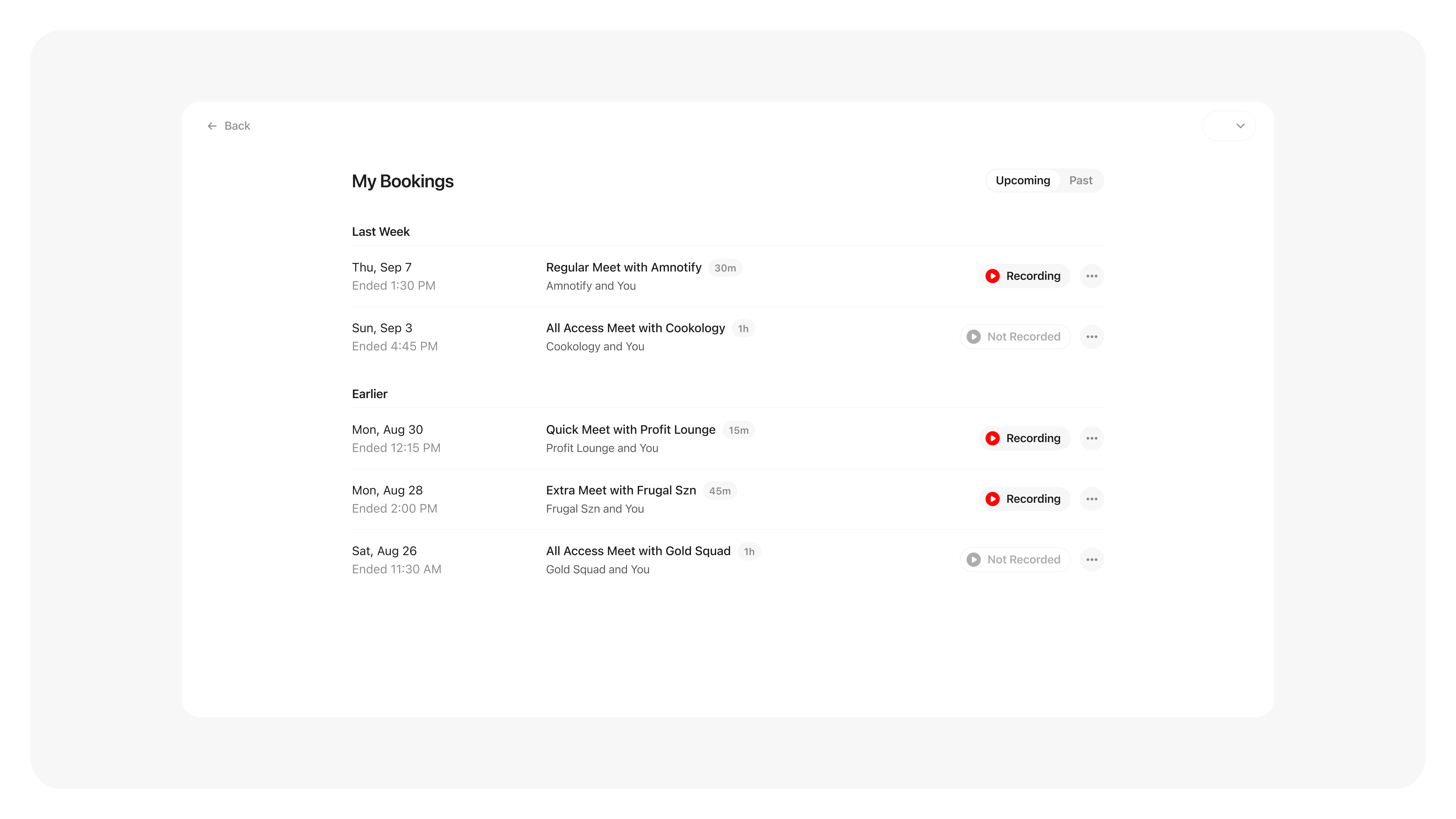Select the Upcoming bookings tab

tap(1022, 180)
